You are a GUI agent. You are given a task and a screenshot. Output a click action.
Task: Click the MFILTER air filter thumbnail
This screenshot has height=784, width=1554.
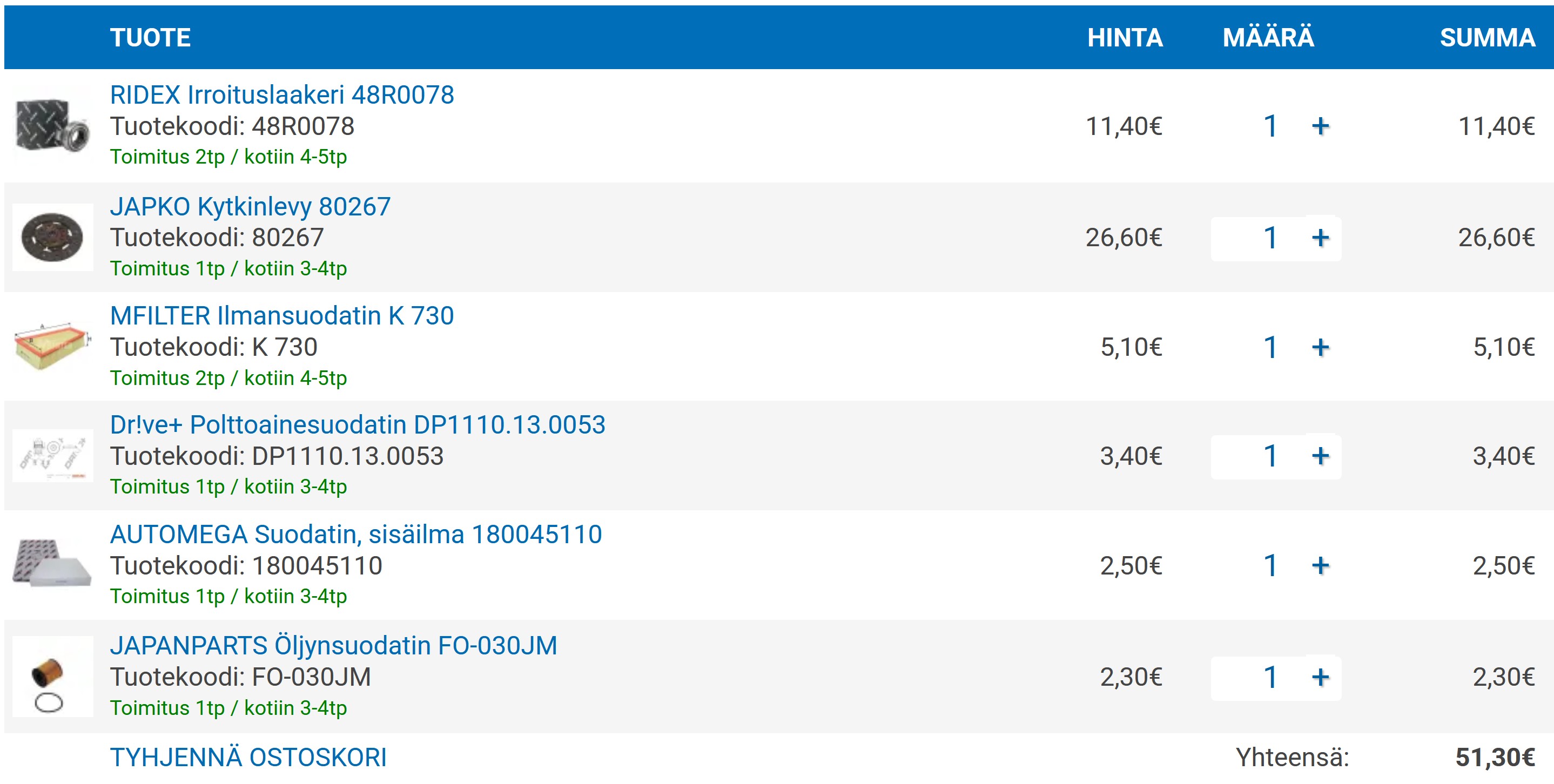coord(52,346)
